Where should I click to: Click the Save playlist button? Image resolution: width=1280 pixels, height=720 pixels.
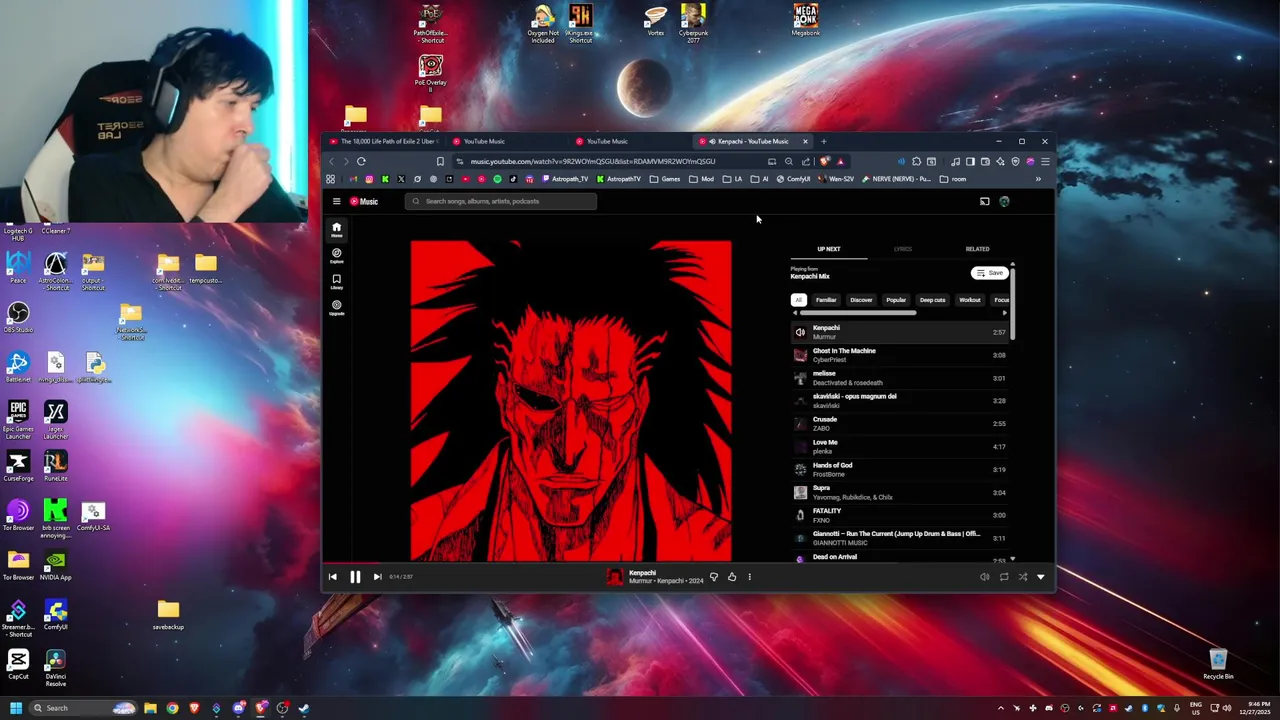click(x=990, y=273)
